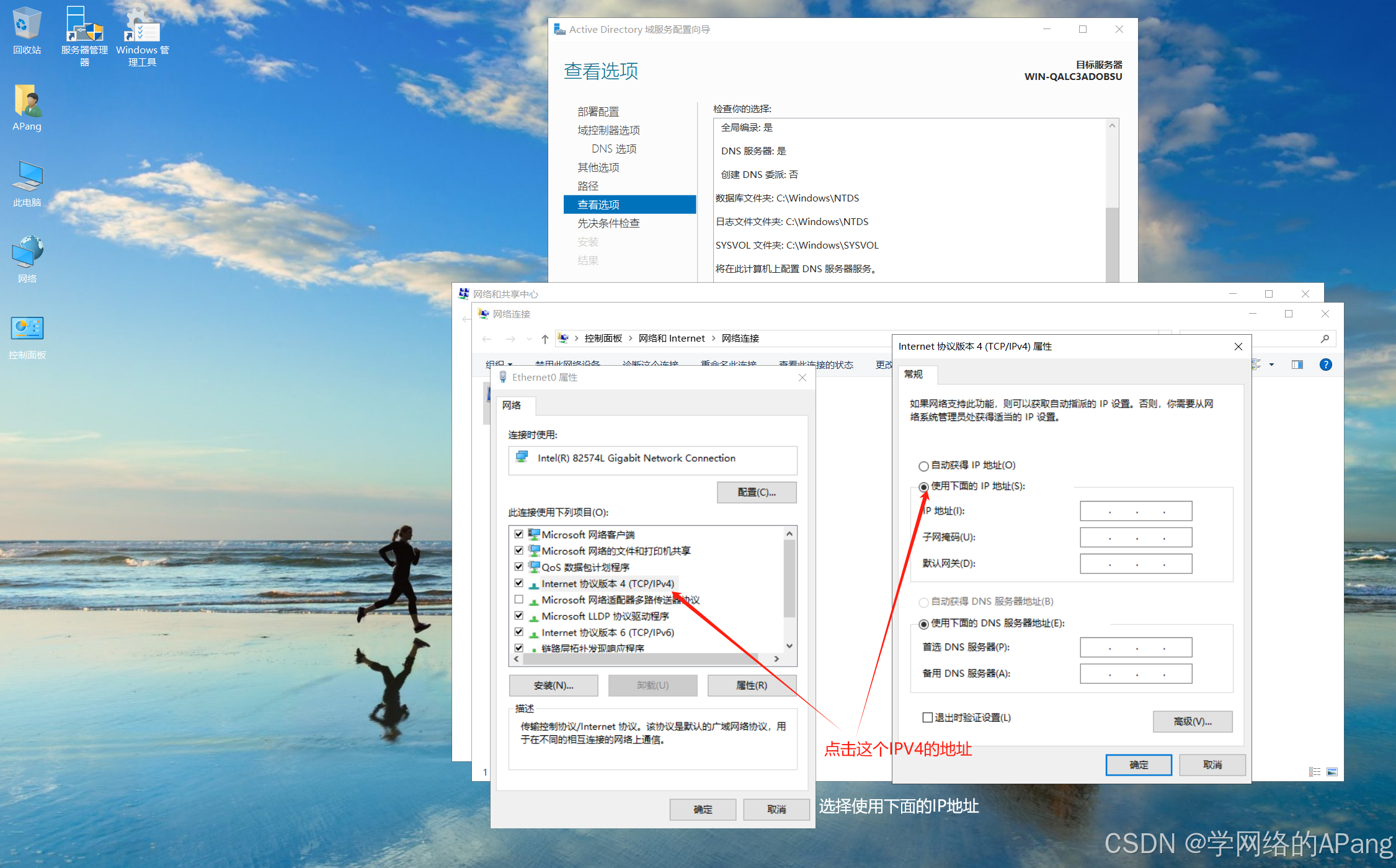This screenshot has width=1396, height=868.
Task: Select the 先决条件检查 wizard step
Action: click(608, 223)
